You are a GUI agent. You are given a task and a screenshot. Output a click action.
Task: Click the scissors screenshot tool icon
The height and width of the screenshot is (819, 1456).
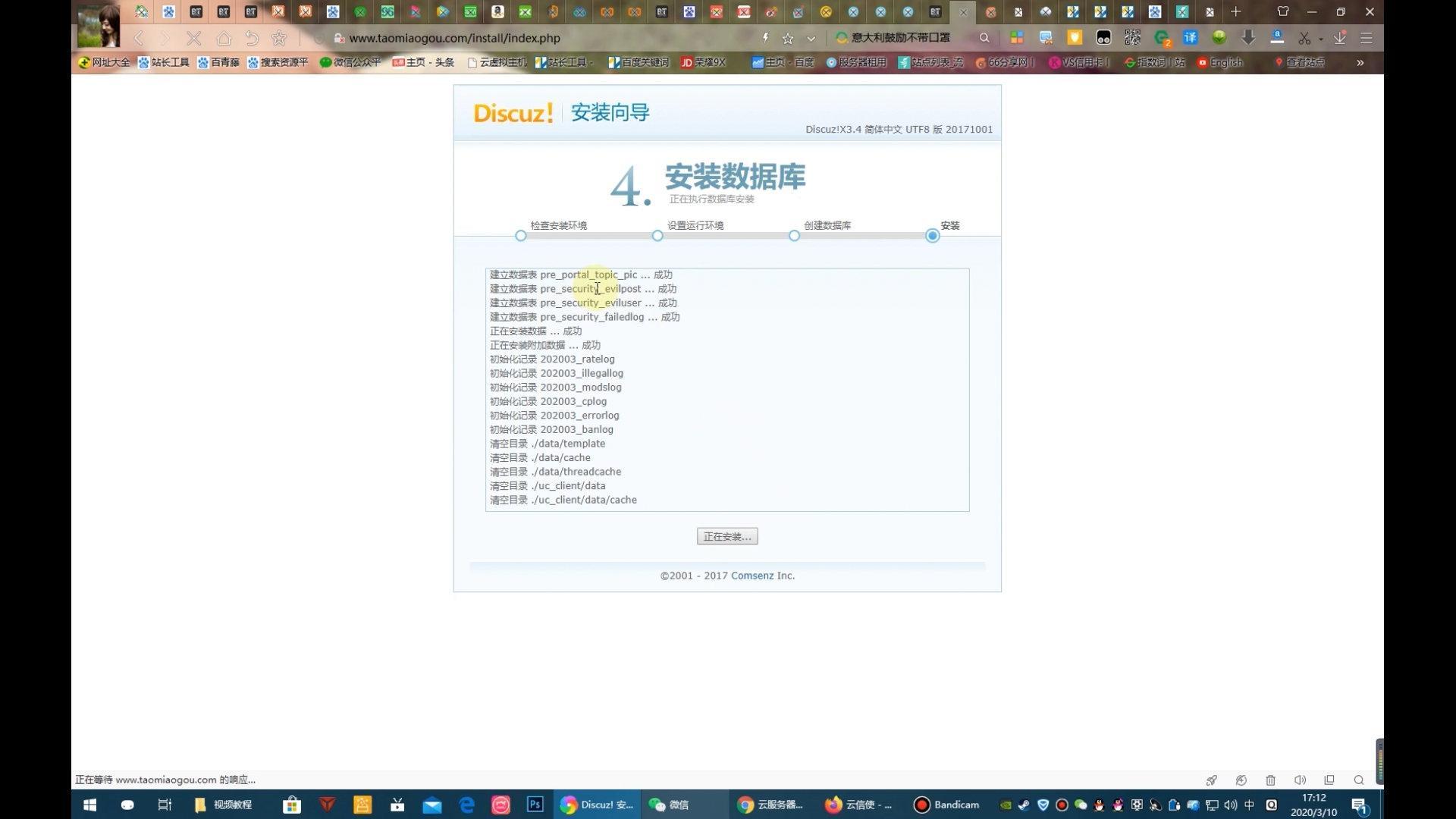[x=1304, y=38]
